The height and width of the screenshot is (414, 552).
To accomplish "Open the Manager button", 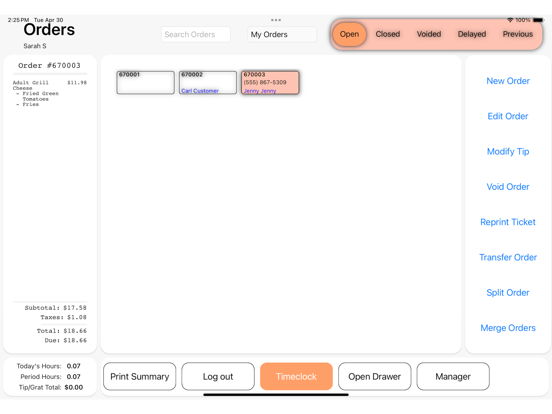I will pos(453,377).
